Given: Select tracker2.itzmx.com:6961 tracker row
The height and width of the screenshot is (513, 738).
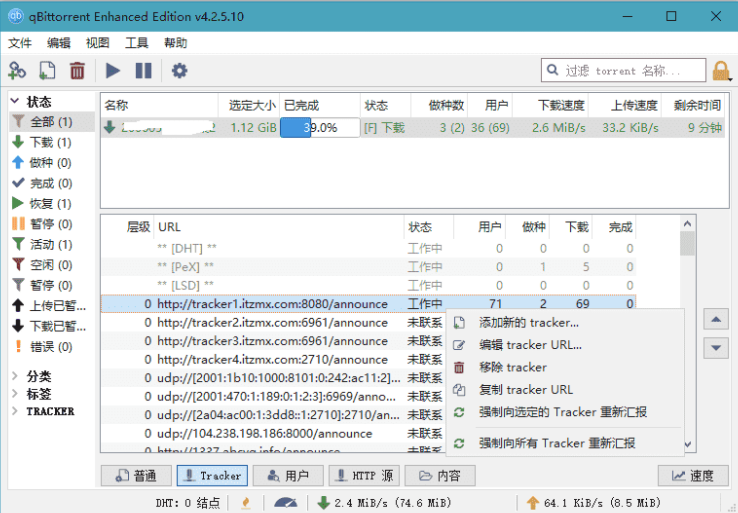Looking at the screenshot, I should (x=273, y=323).
